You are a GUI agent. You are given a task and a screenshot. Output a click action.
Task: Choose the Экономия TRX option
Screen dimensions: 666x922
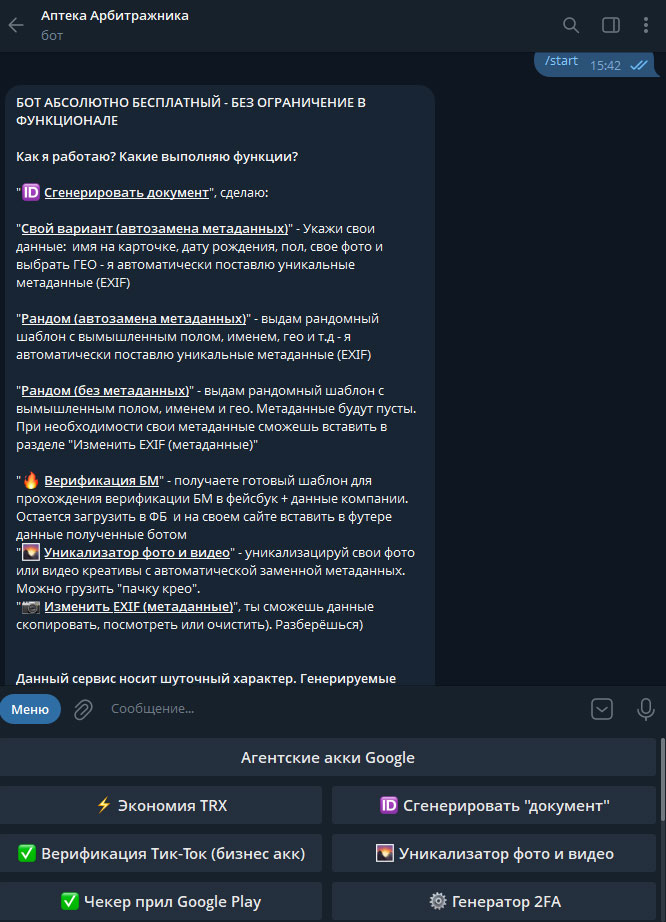point(160,805)
